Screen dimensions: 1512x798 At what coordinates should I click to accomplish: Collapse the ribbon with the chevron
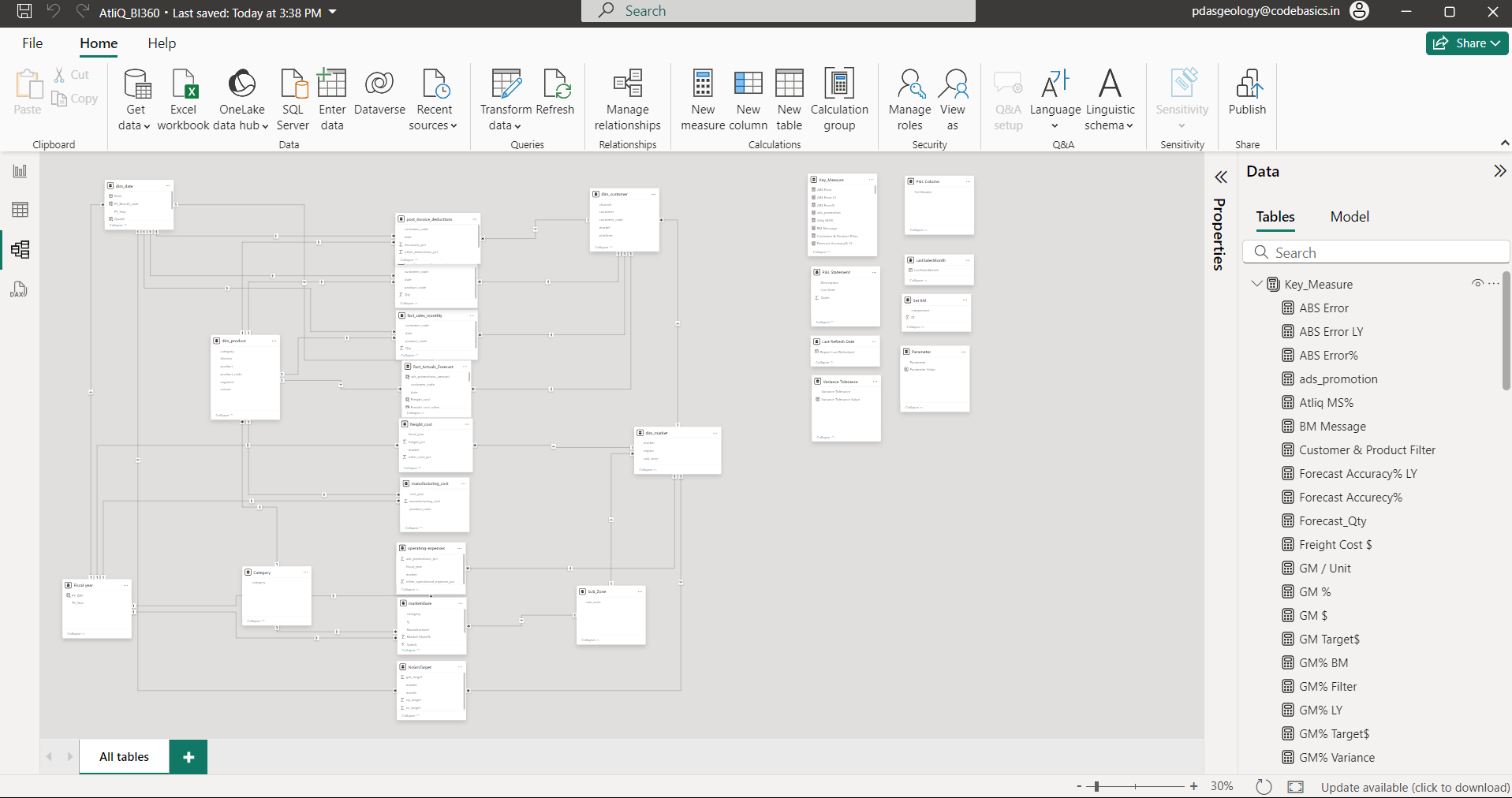pyautogui.click(x=1504, y=143)
